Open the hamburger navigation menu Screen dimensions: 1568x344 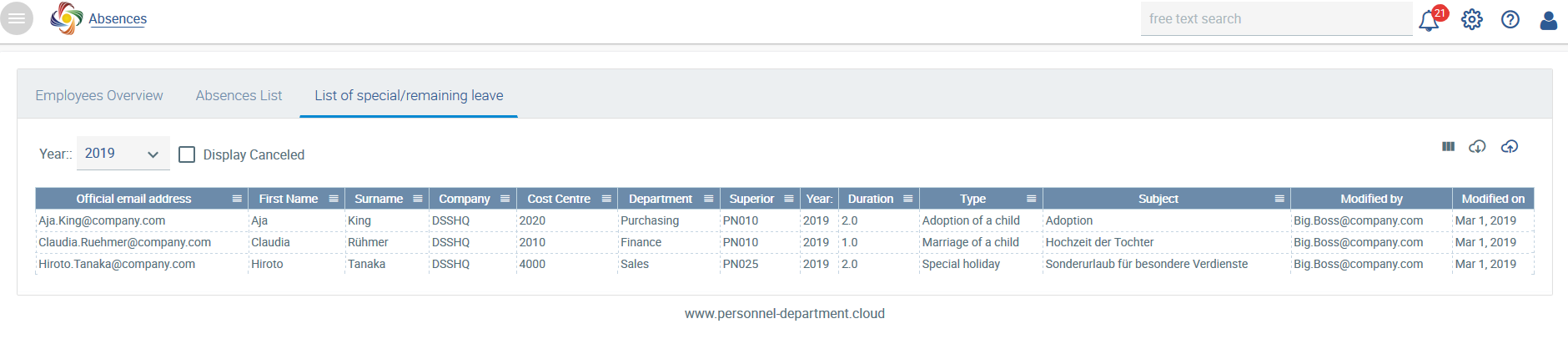pyautogui.click(x=17, y=18)
